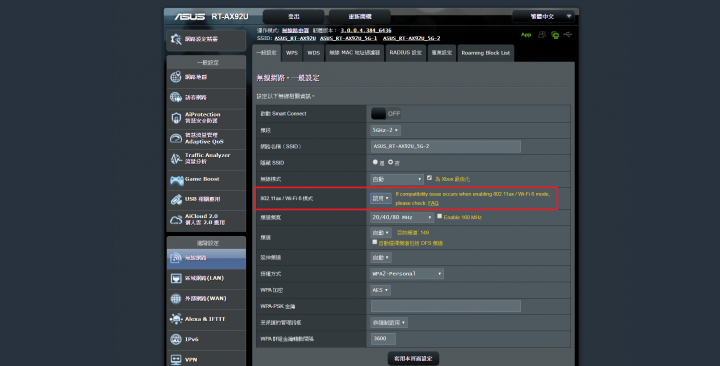The image size is (720, 366).
Task: Open the extension channel dropdown
Action: click(381, 258)
